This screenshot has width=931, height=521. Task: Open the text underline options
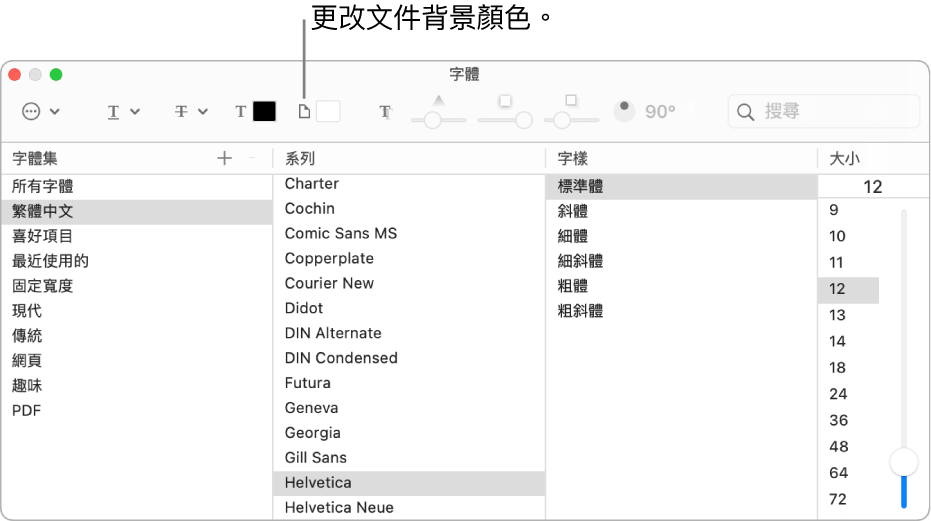(124, 111)
